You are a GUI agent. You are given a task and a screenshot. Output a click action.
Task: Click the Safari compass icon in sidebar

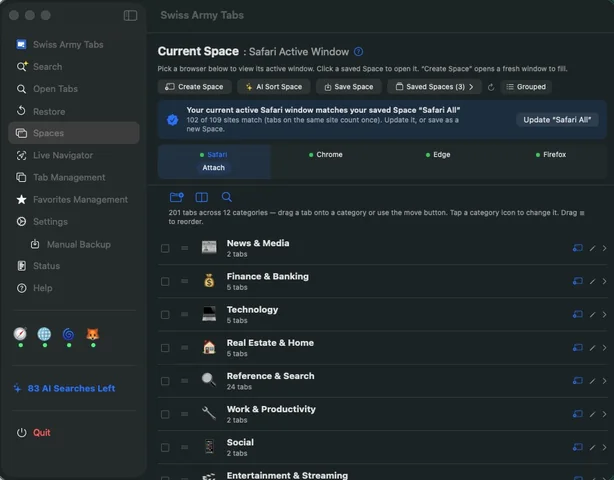(x=20, y=334)
